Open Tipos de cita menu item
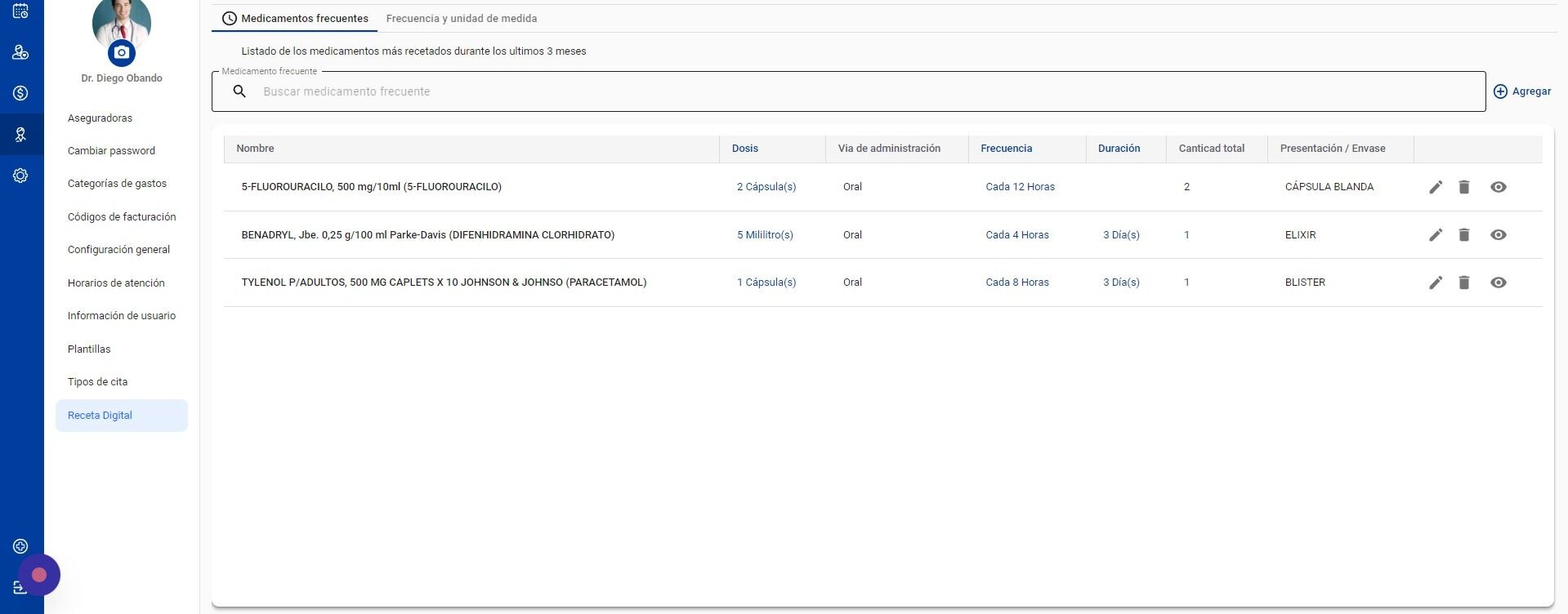The height and width of the screenshot is (614, 1568). click(x=97, y=382)
